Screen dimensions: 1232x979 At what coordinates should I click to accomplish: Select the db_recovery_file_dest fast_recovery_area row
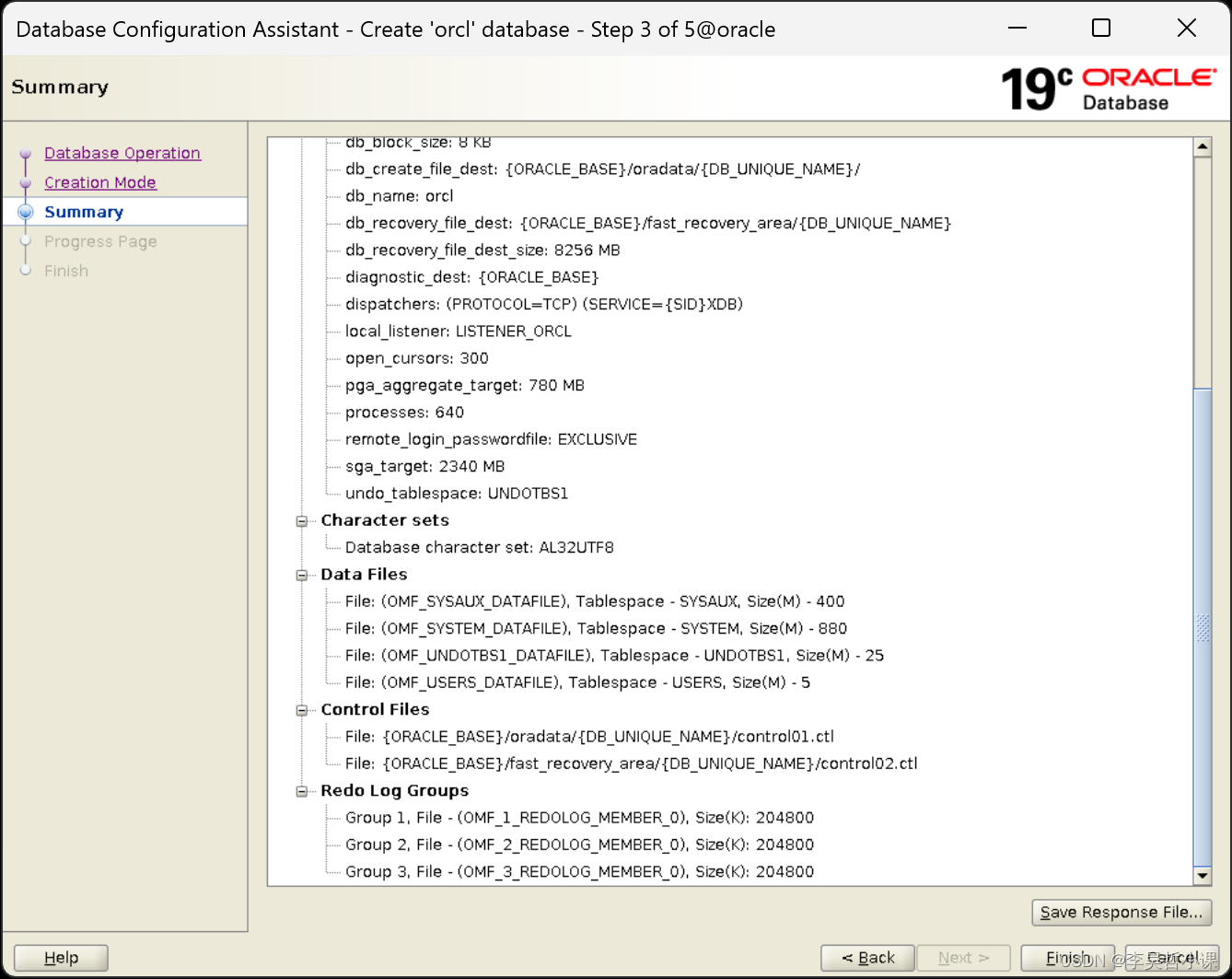(648, 223)
